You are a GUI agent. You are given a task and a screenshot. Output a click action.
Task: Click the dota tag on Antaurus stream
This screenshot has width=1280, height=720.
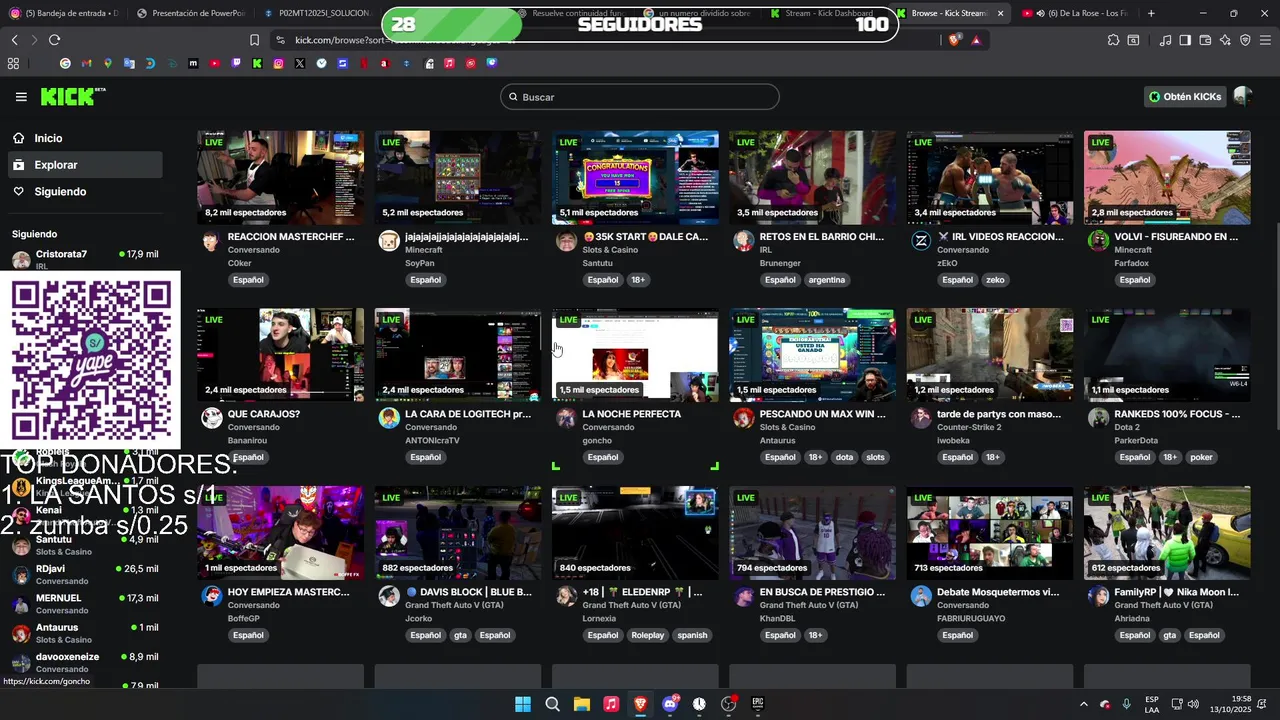pos(844,457)
